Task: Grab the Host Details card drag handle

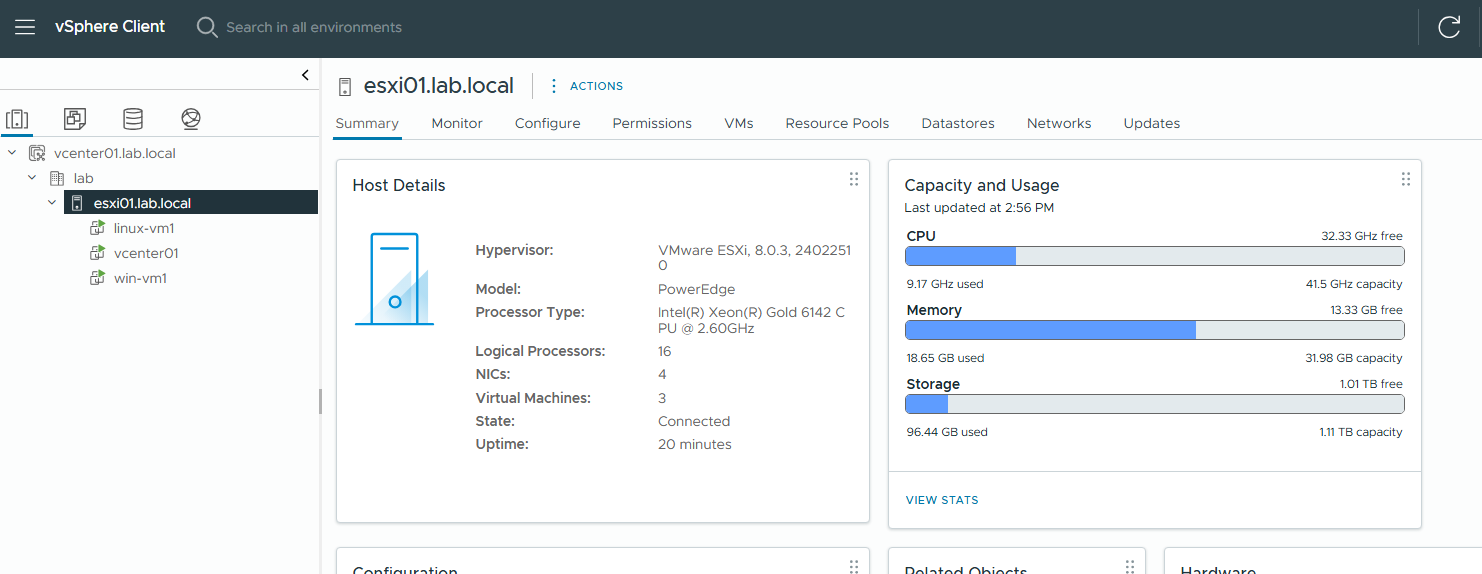Action: 854,179
